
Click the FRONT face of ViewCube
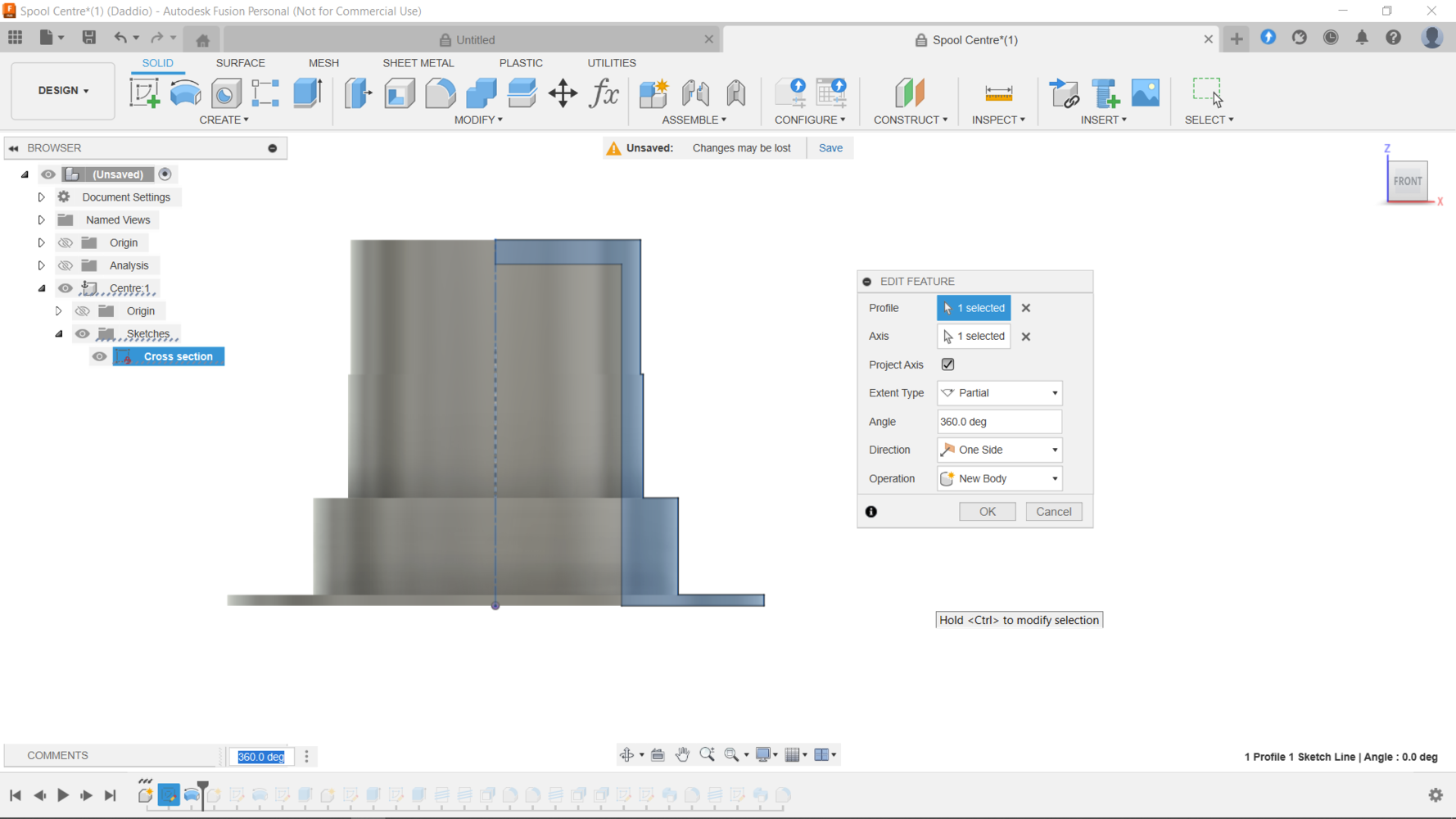tap(1408, 181)
